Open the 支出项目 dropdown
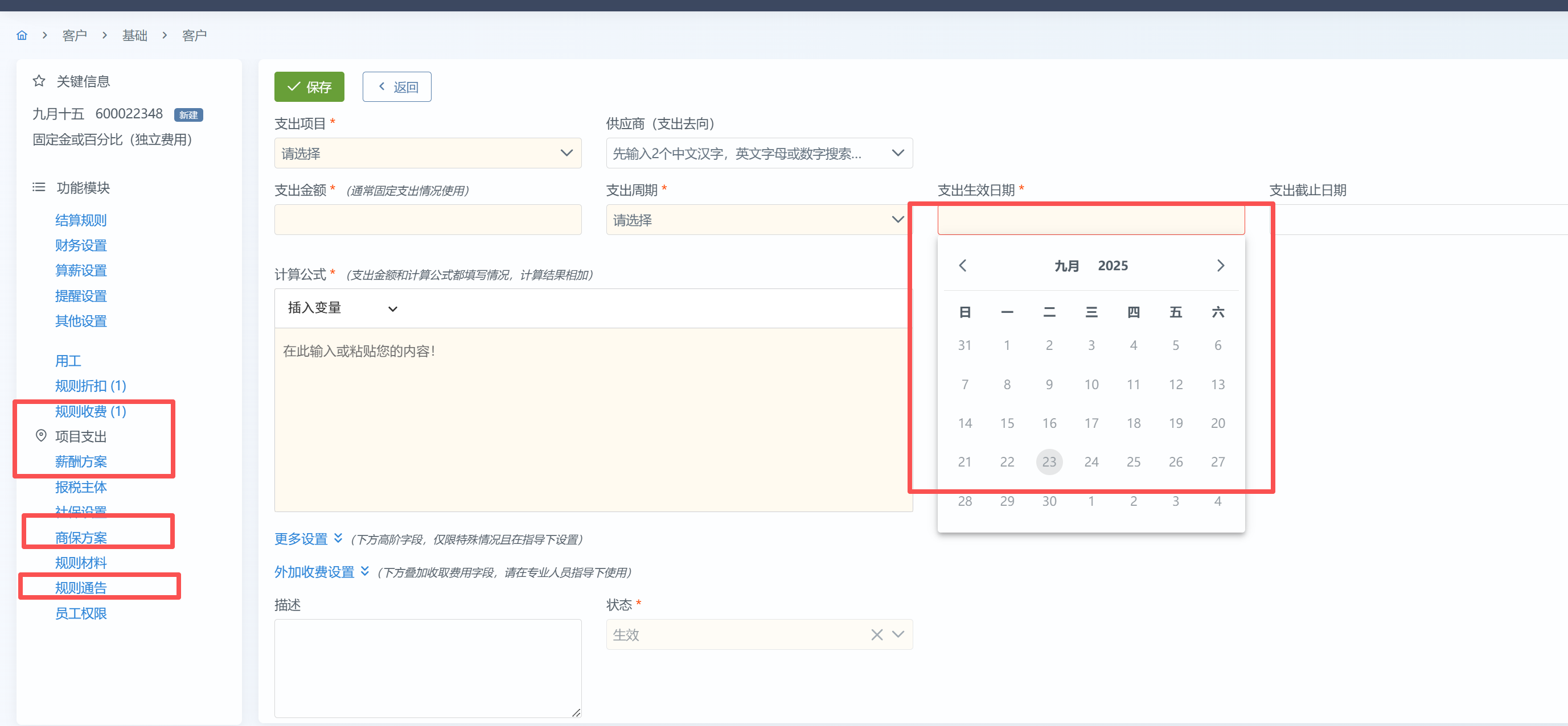This screenshot has height=726, width=1568. [x=428, y=153]
